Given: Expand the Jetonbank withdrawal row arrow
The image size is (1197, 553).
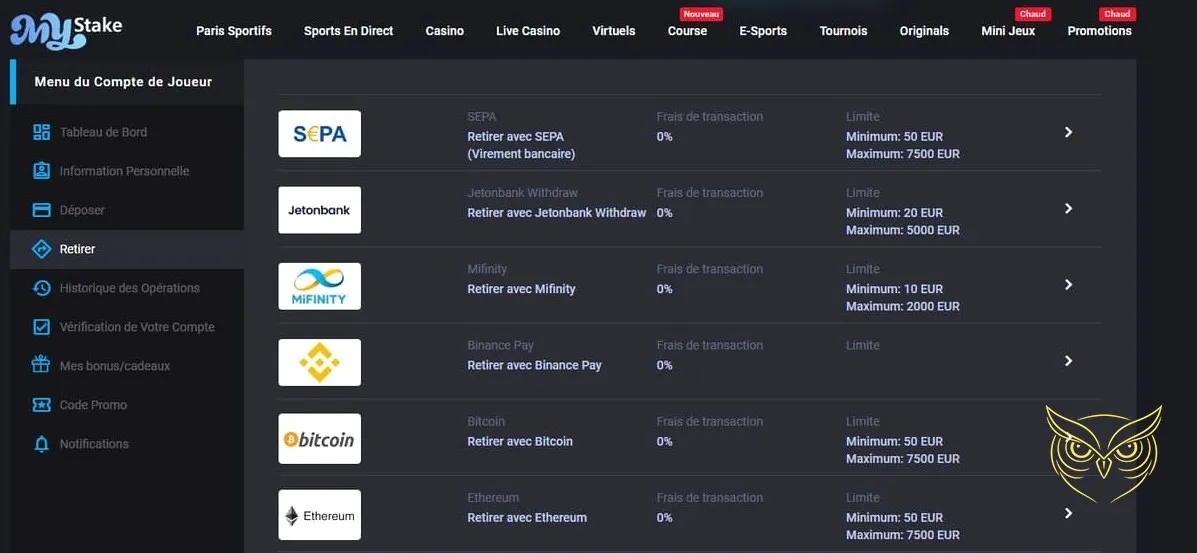Looking at the screenshot, I should coord(1068,209).
